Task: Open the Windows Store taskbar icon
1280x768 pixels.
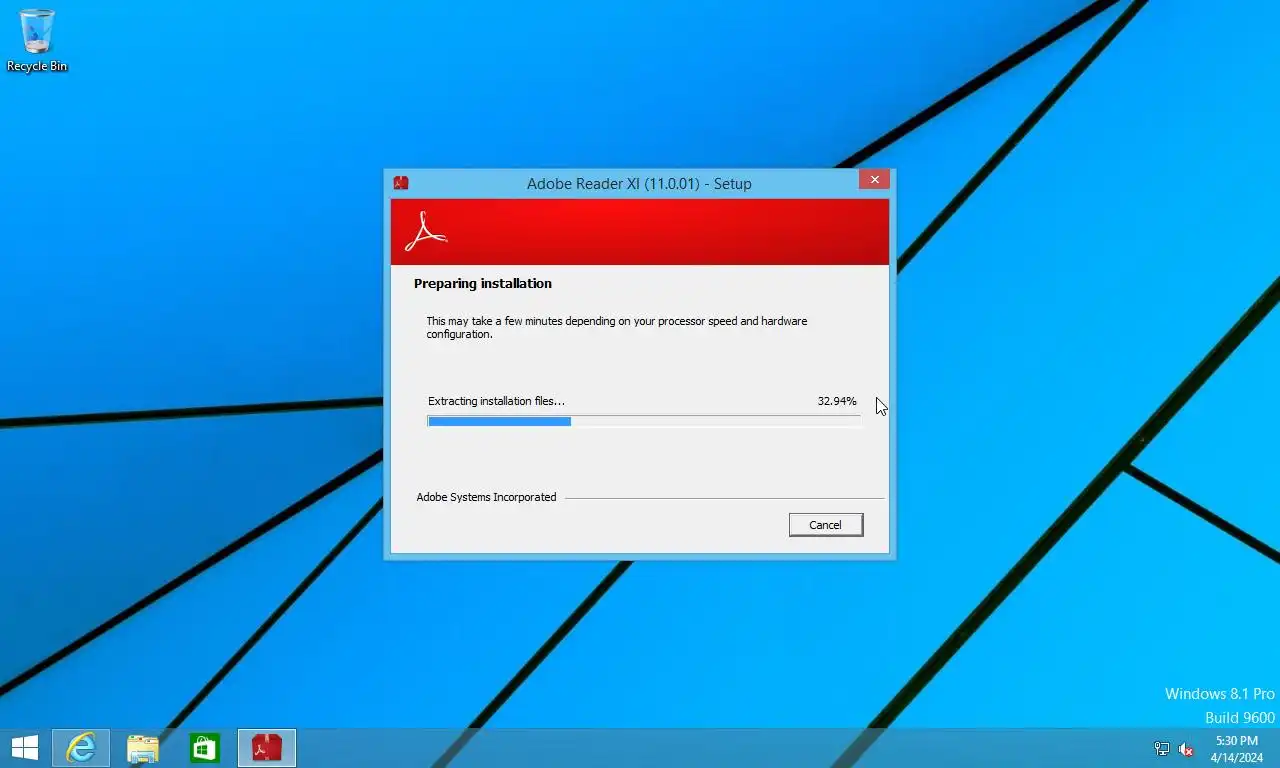Action: coord(205,748)
